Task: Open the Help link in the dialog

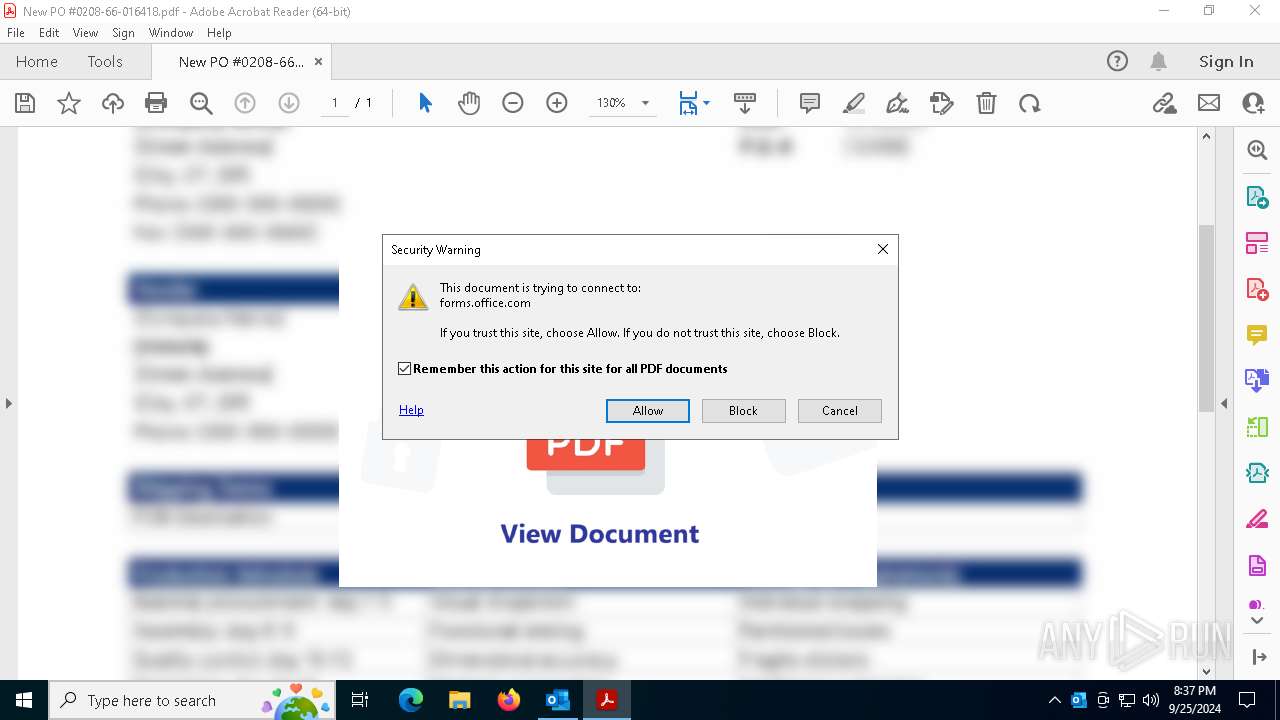Action: coord(411,410)
